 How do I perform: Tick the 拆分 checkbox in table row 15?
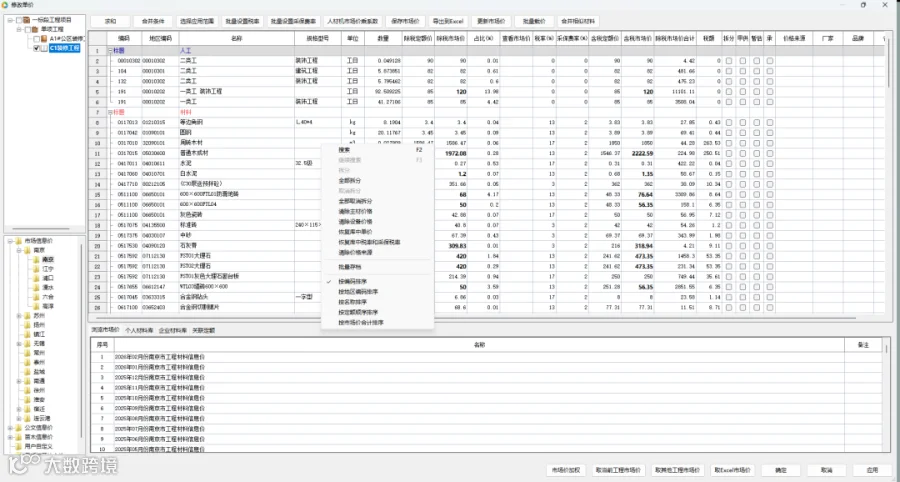(x=729, y=195)
